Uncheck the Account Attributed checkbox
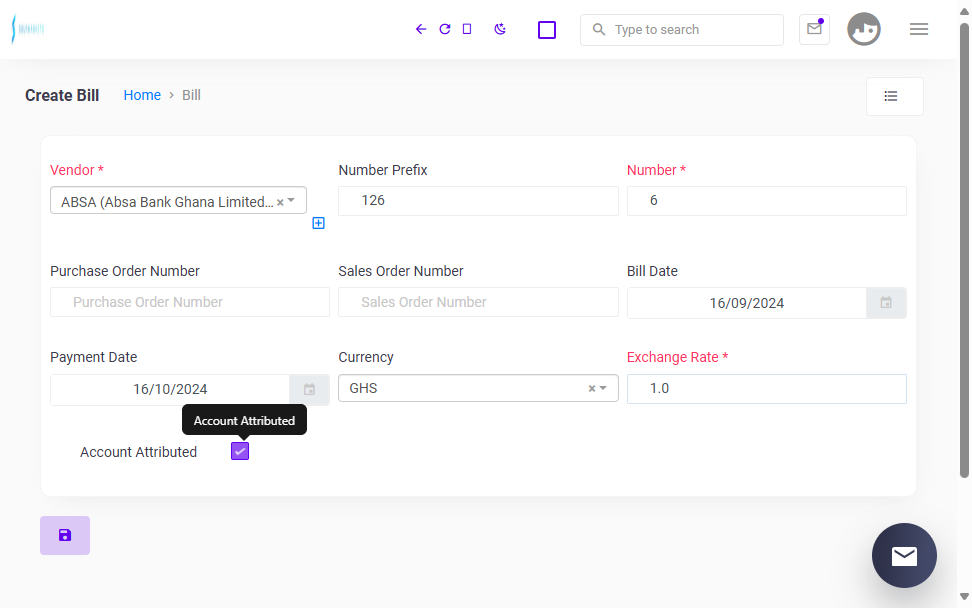This screenshot has width=972, height=608. pos(240,451)
